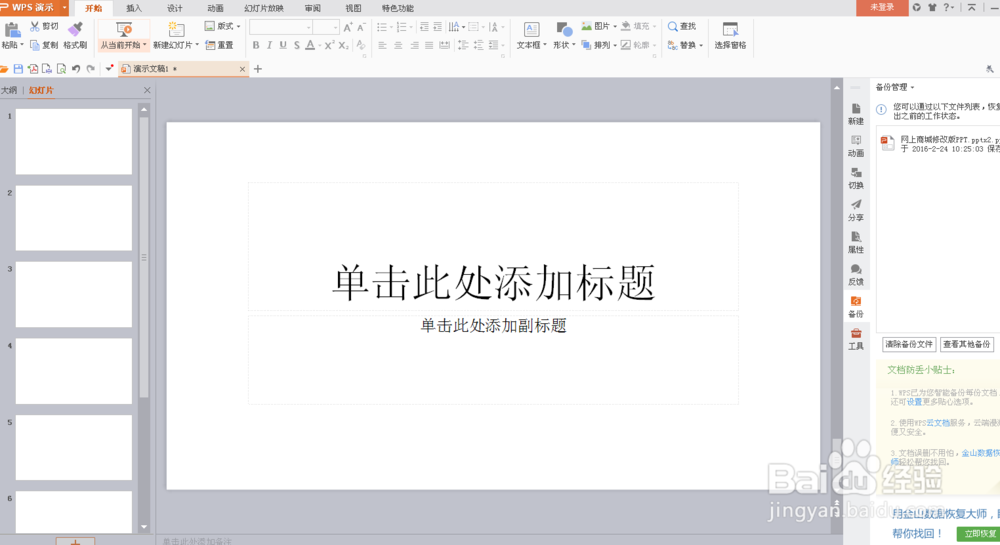1000x545 pixels.
Task: Click the Cut (剪切) scissors icon
Action: pyautogui.click(x=34, y=26)
